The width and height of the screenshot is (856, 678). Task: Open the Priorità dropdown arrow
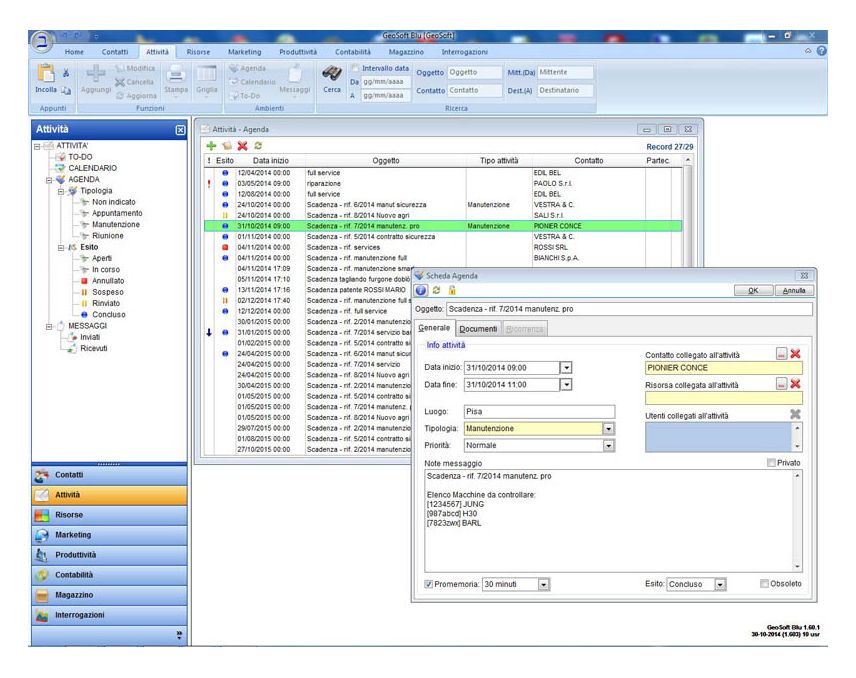(608, 446)
